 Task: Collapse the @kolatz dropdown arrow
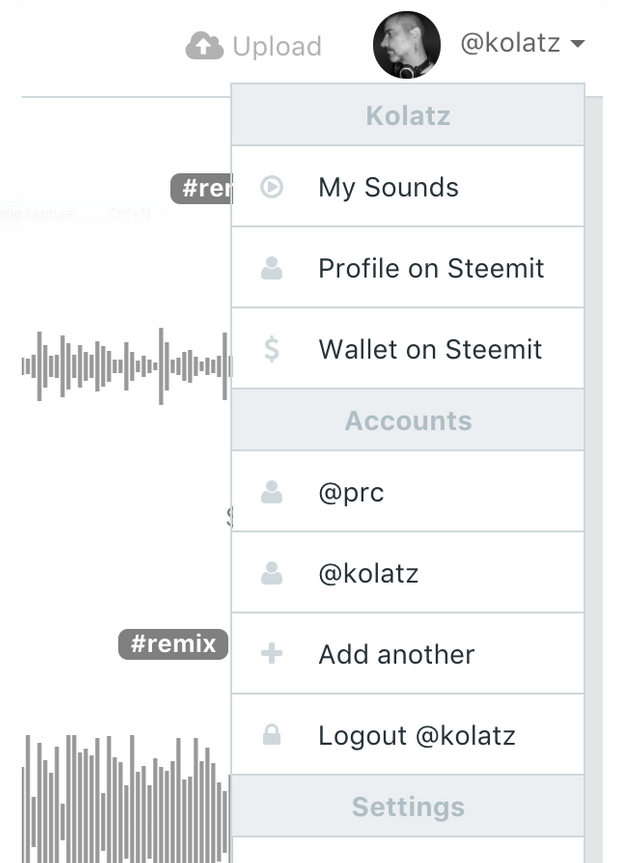(577, 45)
